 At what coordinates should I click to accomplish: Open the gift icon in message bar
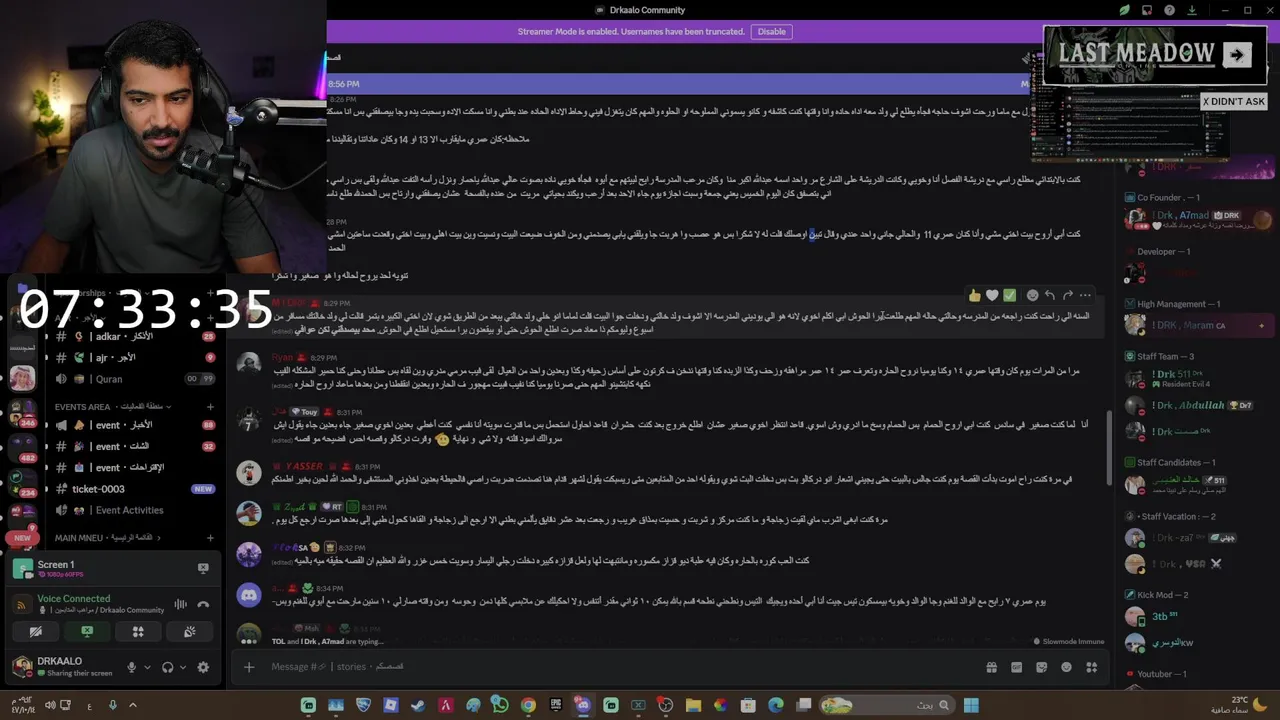991,667
